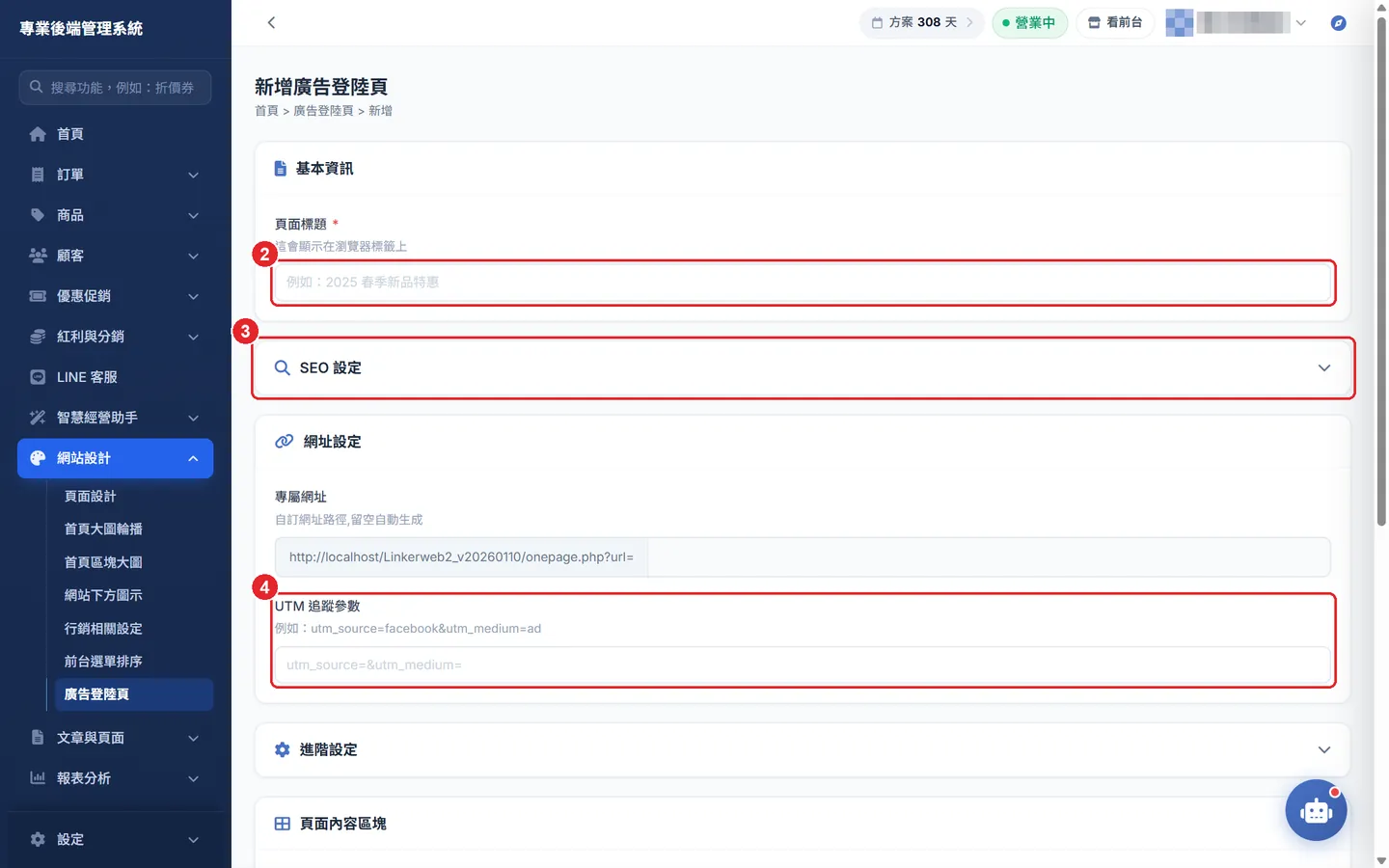The image size is (1389, 868).
Task: Click the 營業中 status badge
Action: (1029, 22)
